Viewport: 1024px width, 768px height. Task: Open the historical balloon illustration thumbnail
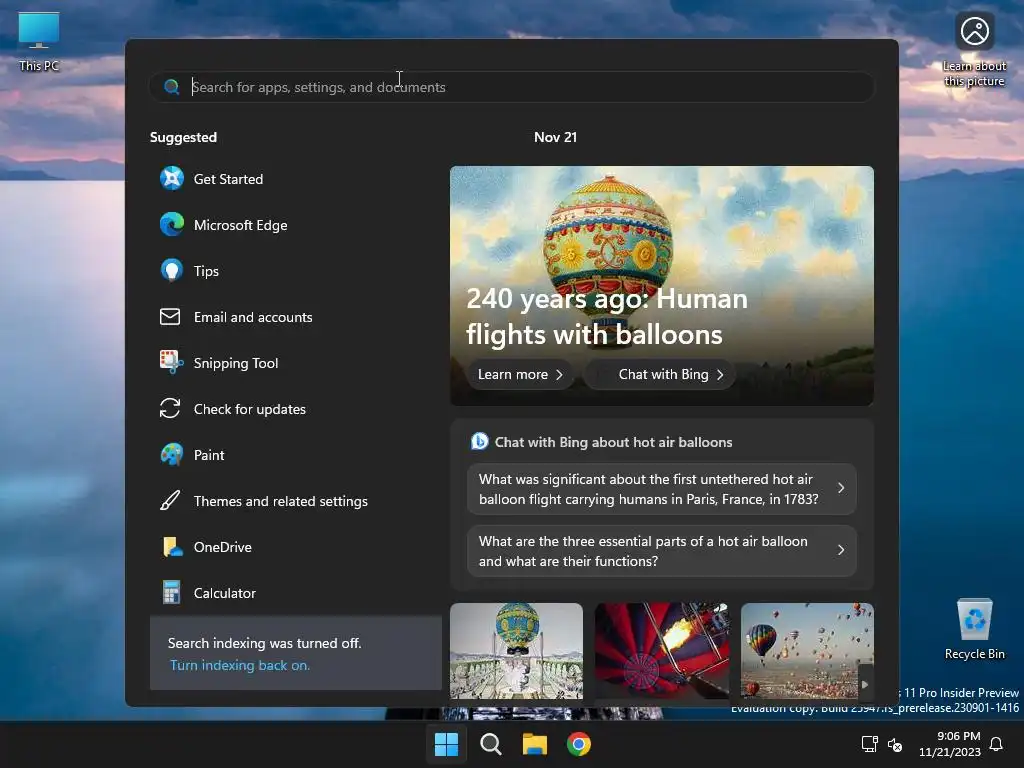pyautogui.click(x=516, y=650)
